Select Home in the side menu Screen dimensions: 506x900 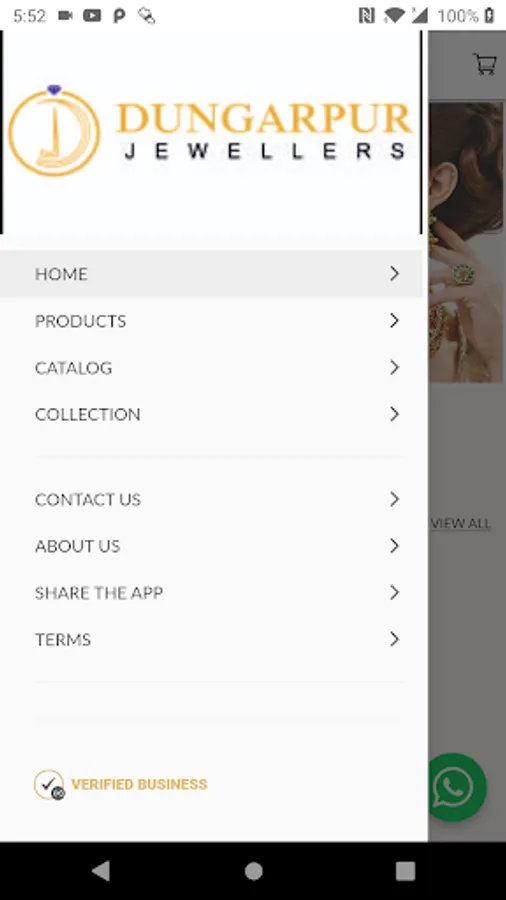(x=211, y=274)
